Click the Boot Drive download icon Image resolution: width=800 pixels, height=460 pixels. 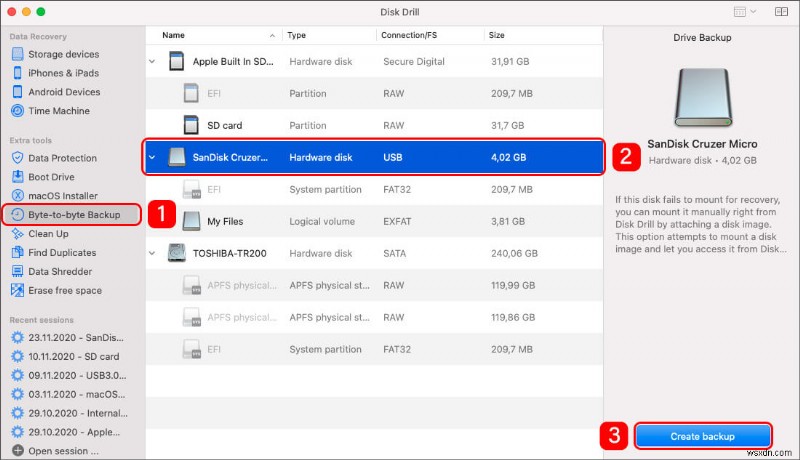(x=17, y=177)
